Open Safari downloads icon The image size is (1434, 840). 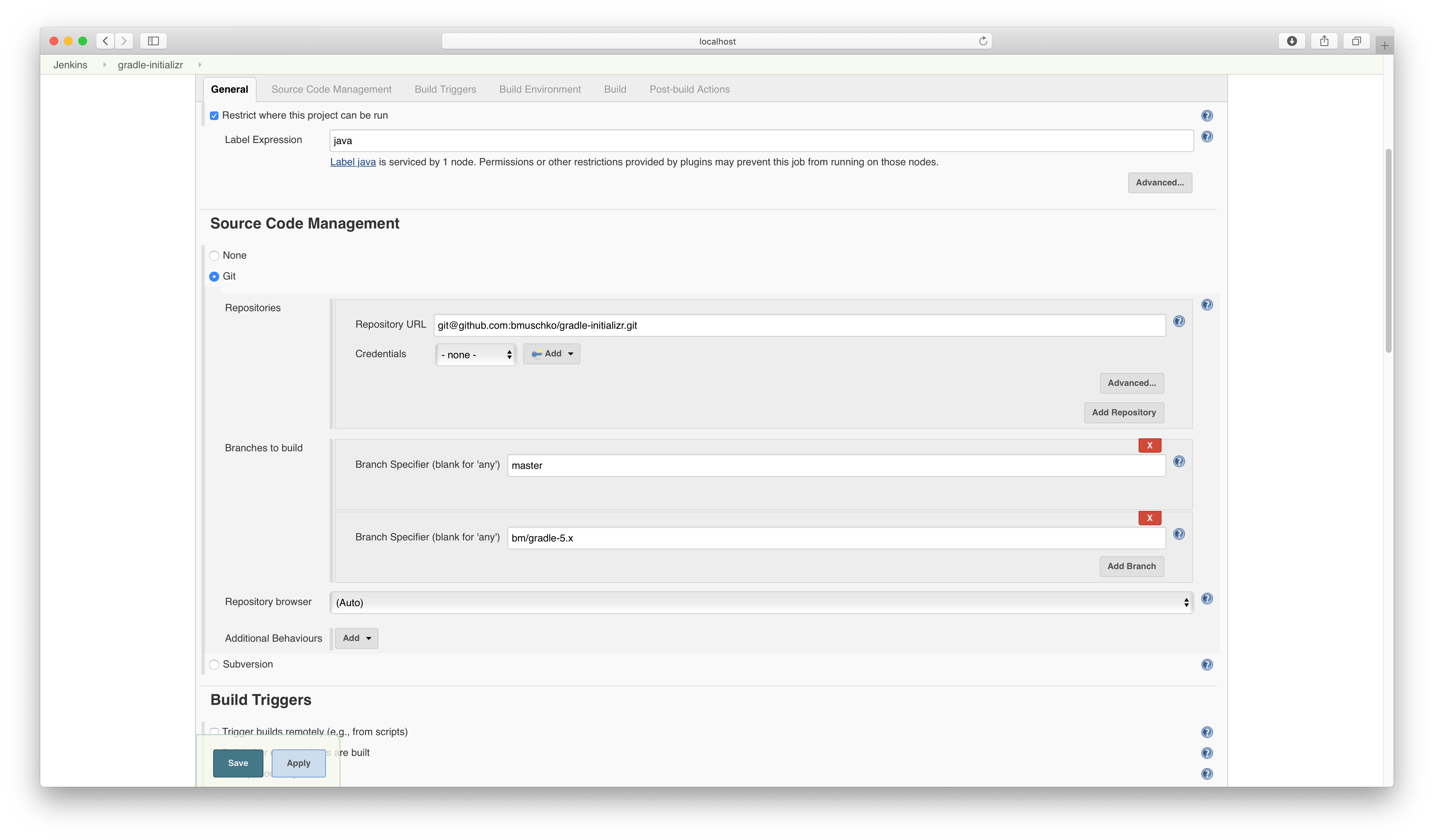click(1292, 41)
